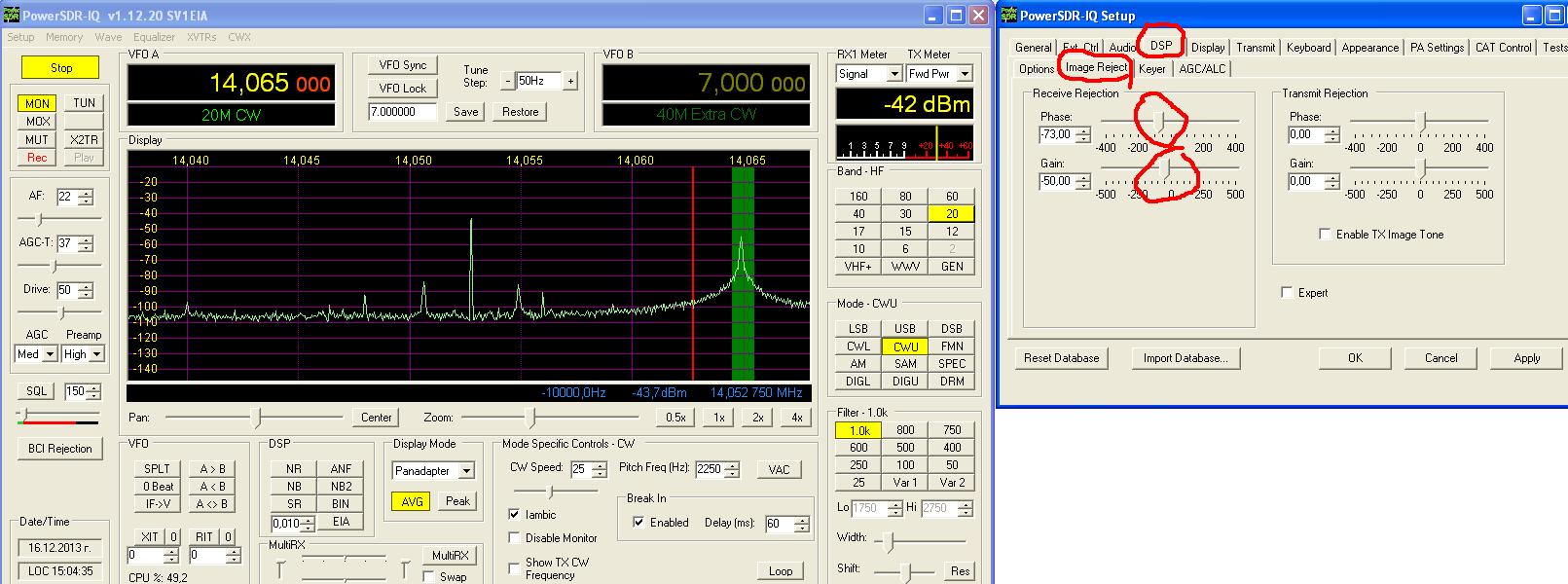Click the Stop power button
The width and height of the screenshot is (1568, 584).
coord(61,68)
